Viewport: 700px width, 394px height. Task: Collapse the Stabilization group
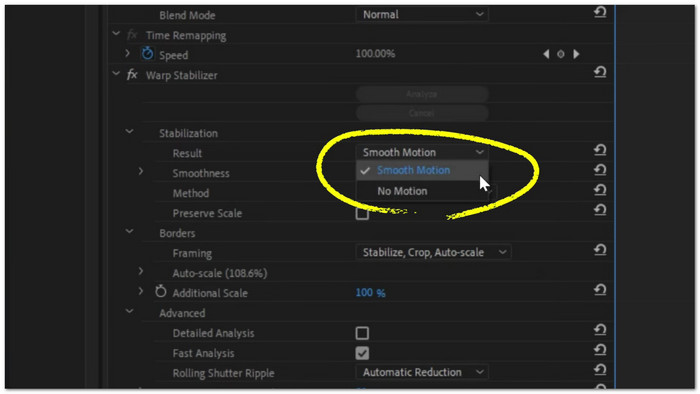click(129, 131)
